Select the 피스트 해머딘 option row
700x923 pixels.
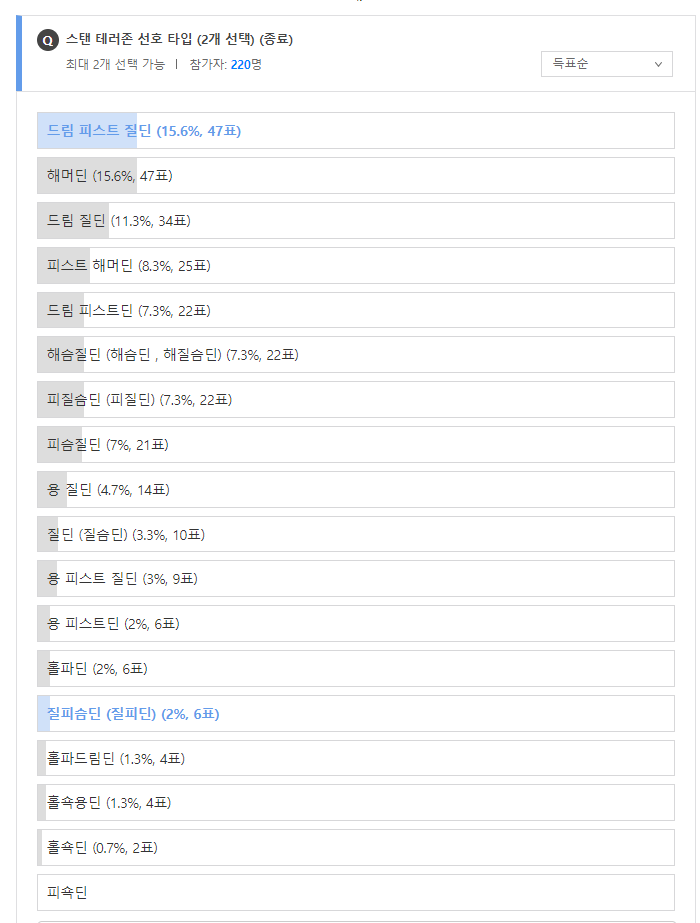coord(356,265)
